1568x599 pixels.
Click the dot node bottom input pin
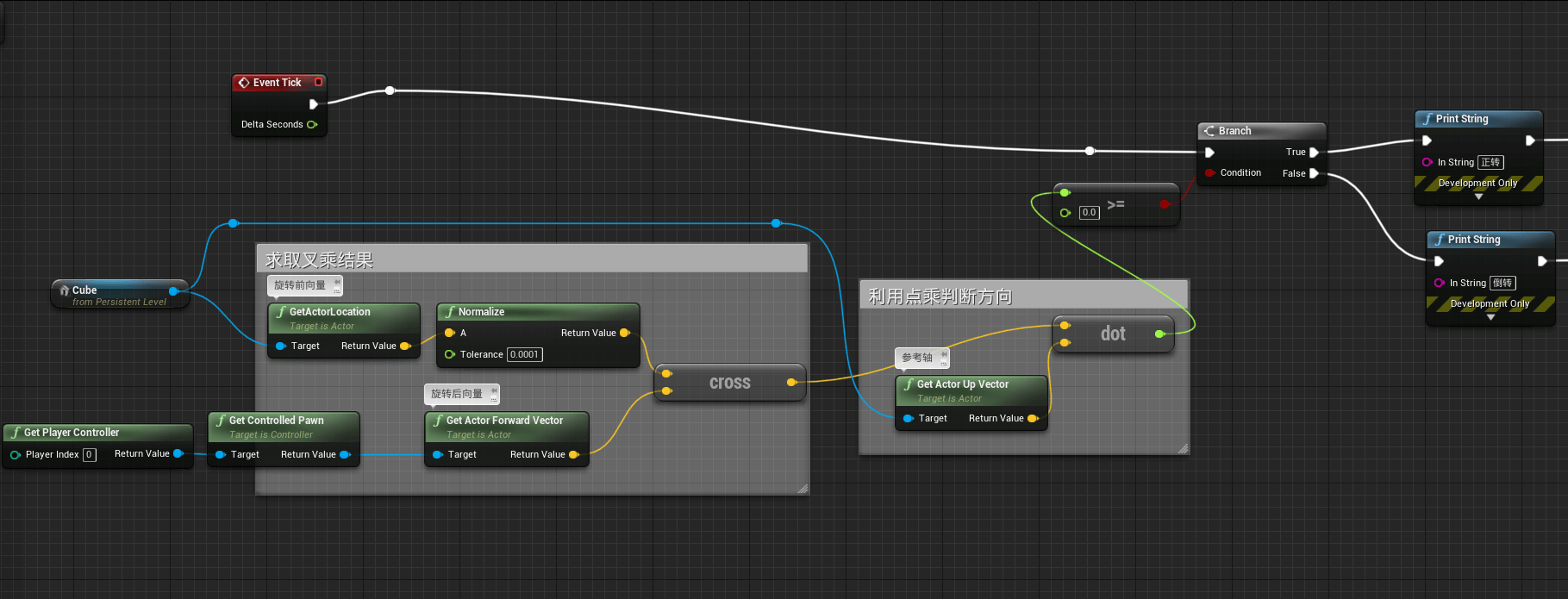point(1065,343)
